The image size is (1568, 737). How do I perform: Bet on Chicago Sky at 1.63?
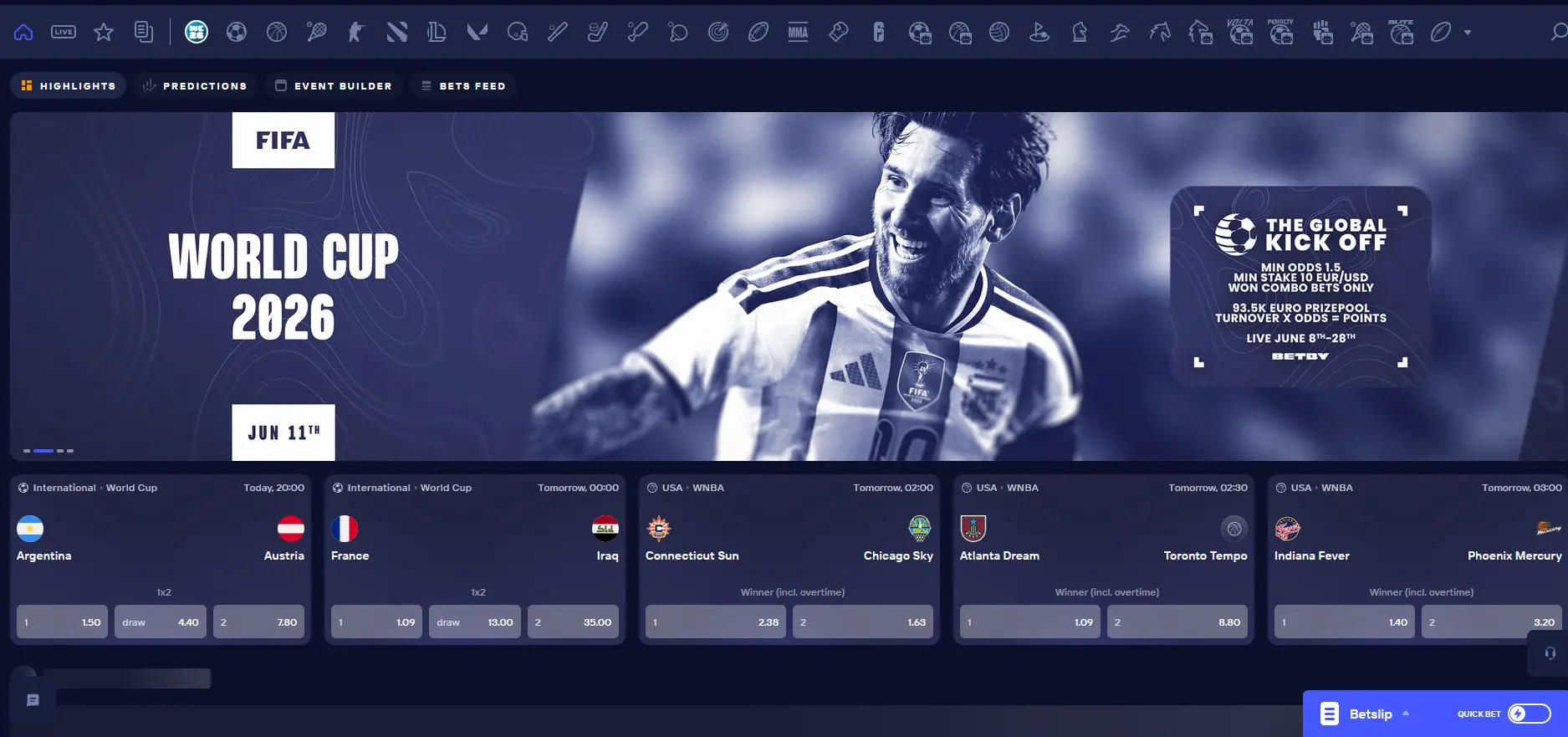coord(863,622)
